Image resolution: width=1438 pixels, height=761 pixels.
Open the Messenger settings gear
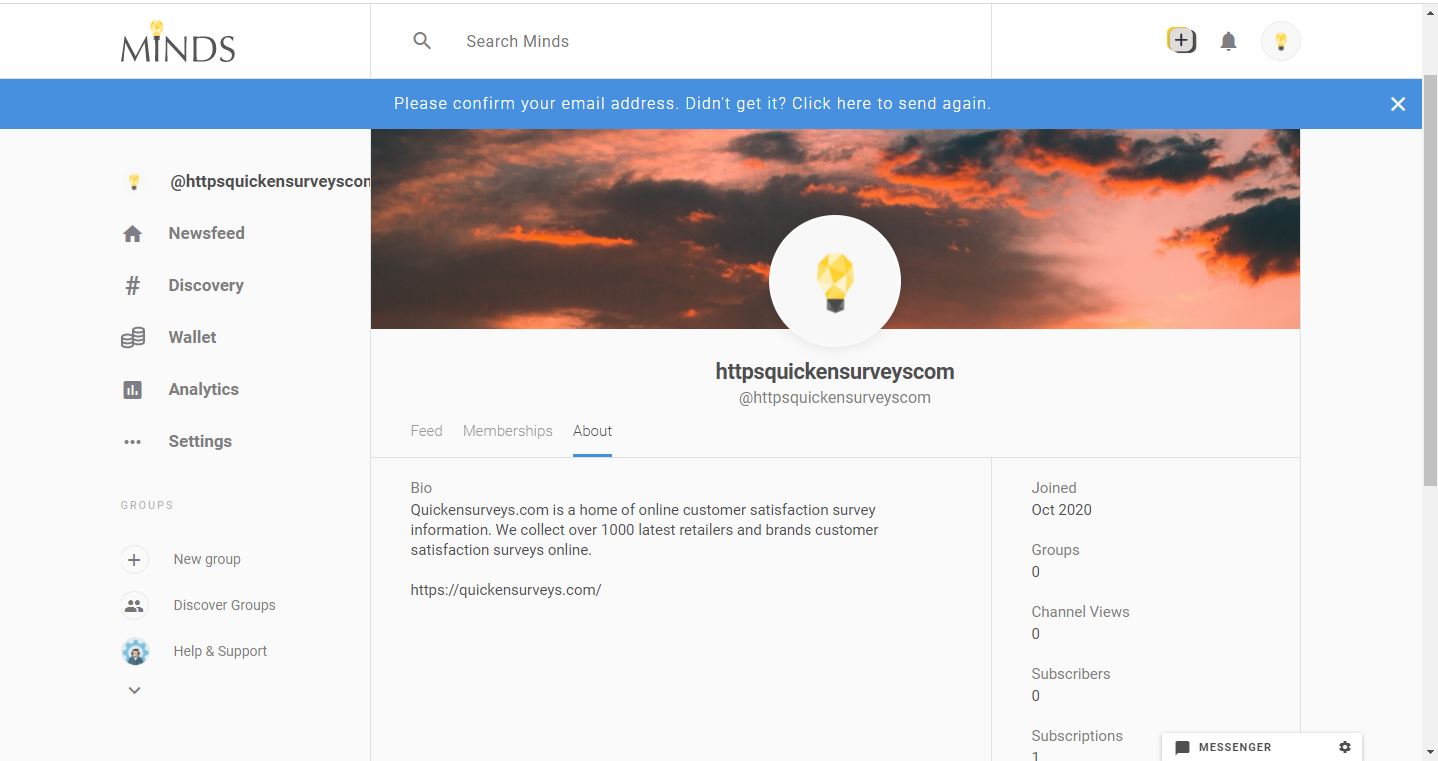(1345, 747)
